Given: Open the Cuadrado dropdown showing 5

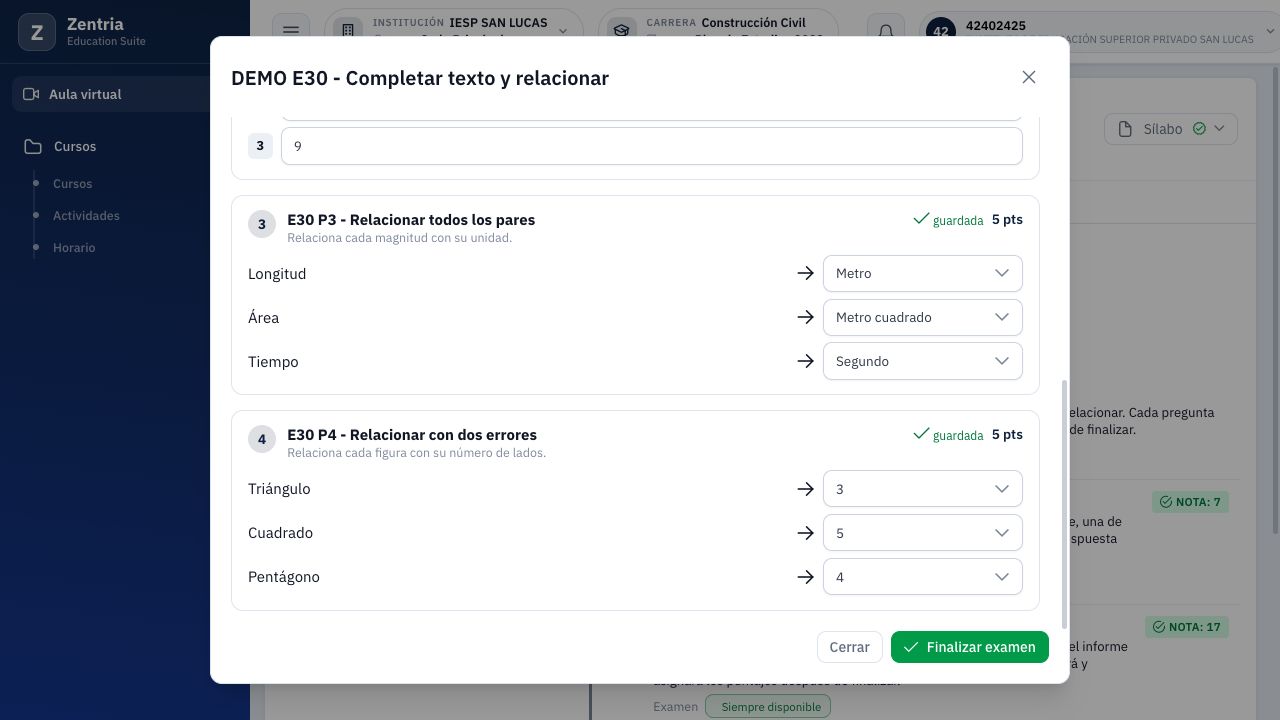Looking at the screenshot, I should 922,533.
